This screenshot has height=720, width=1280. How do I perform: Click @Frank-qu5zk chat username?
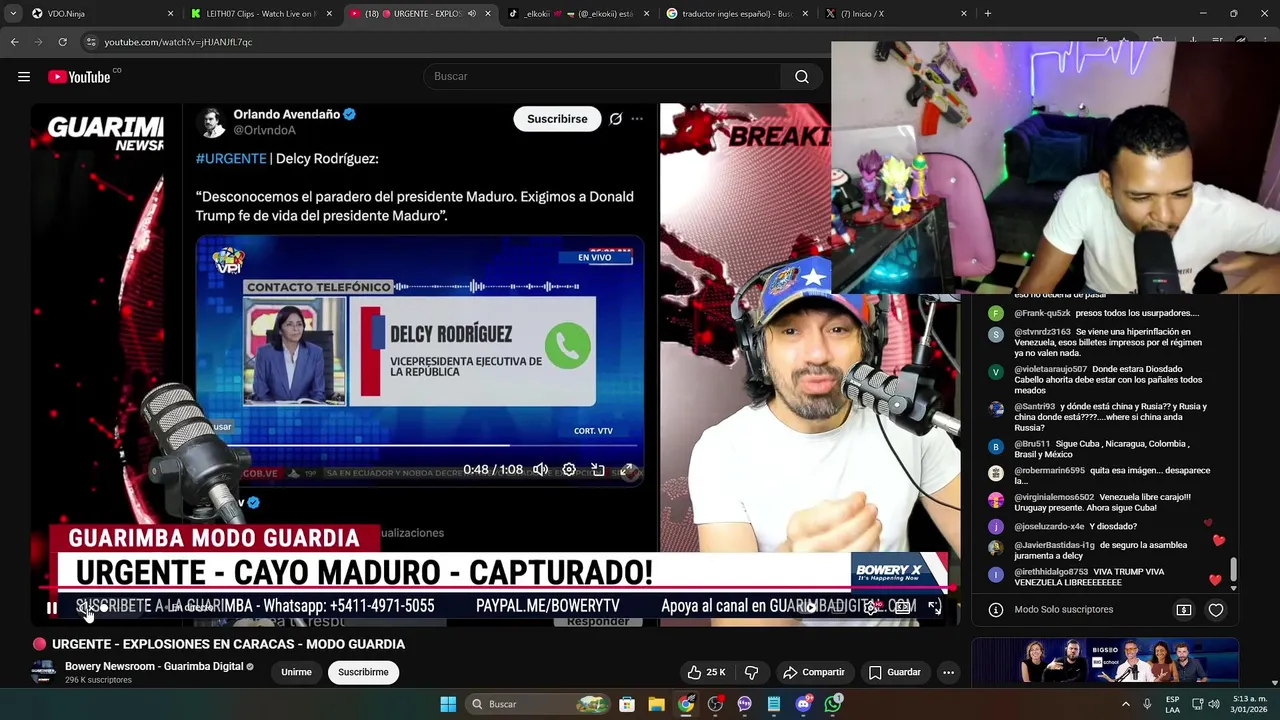1042,313
